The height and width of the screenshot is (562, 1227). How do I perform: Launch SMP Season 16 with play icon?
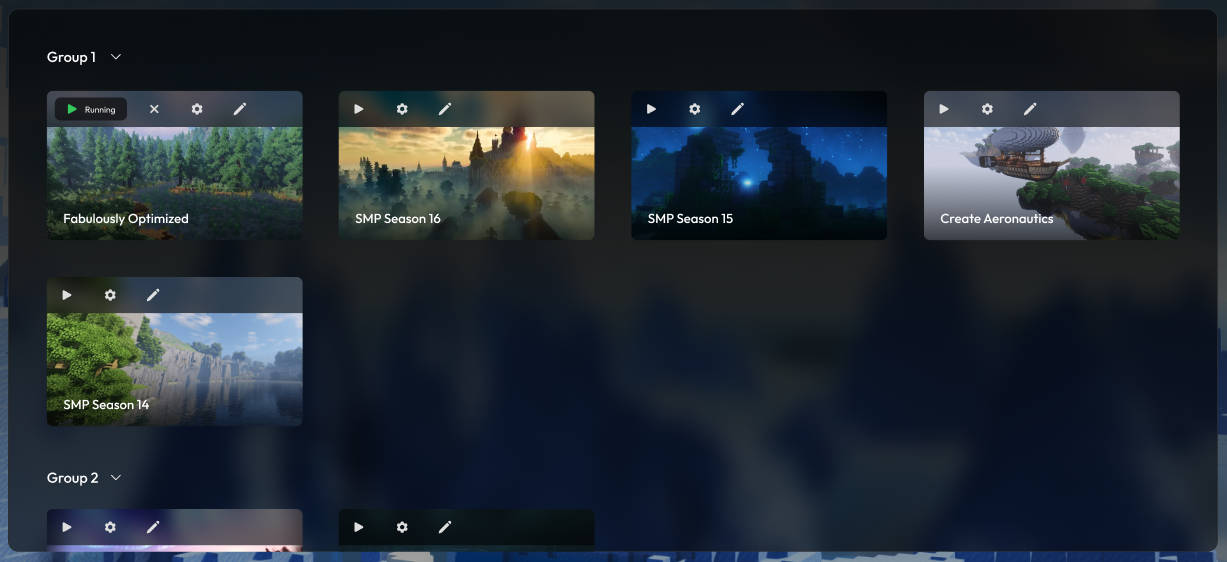(x=359, y=109)
